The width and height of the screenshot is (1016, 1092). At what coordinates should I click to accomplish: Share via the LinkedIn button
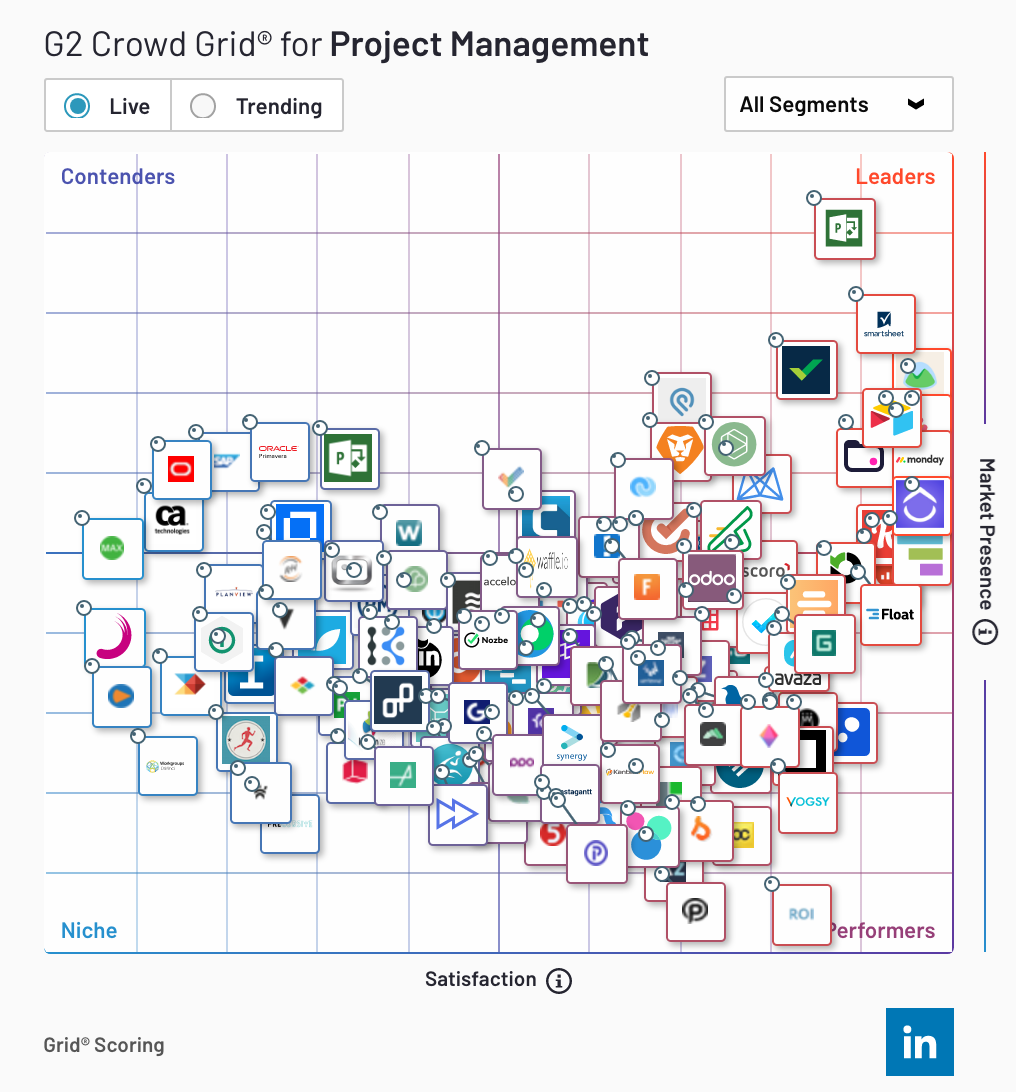point(919,1042)
